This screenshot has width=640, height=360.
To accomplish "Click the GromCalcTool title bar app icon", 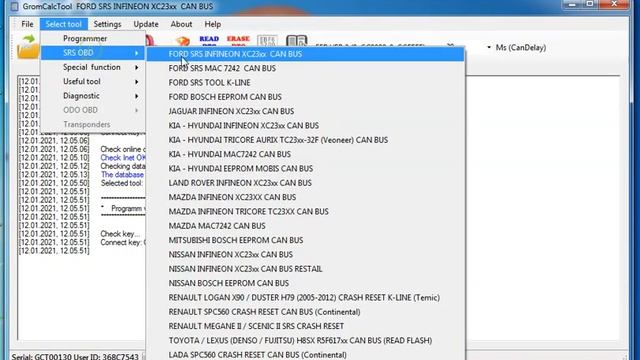I will [x=14, y=7].
